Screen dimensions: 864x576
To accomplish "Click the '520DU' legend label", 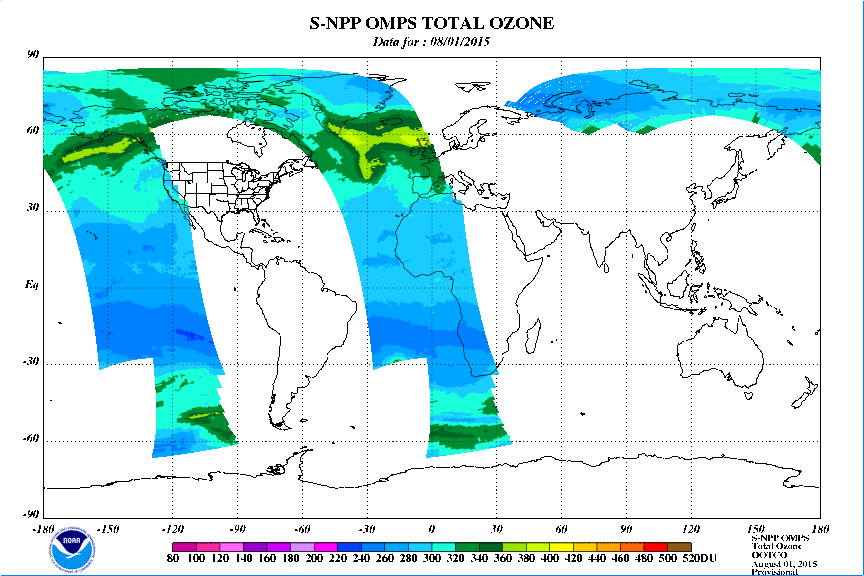I will coord(698,558).
